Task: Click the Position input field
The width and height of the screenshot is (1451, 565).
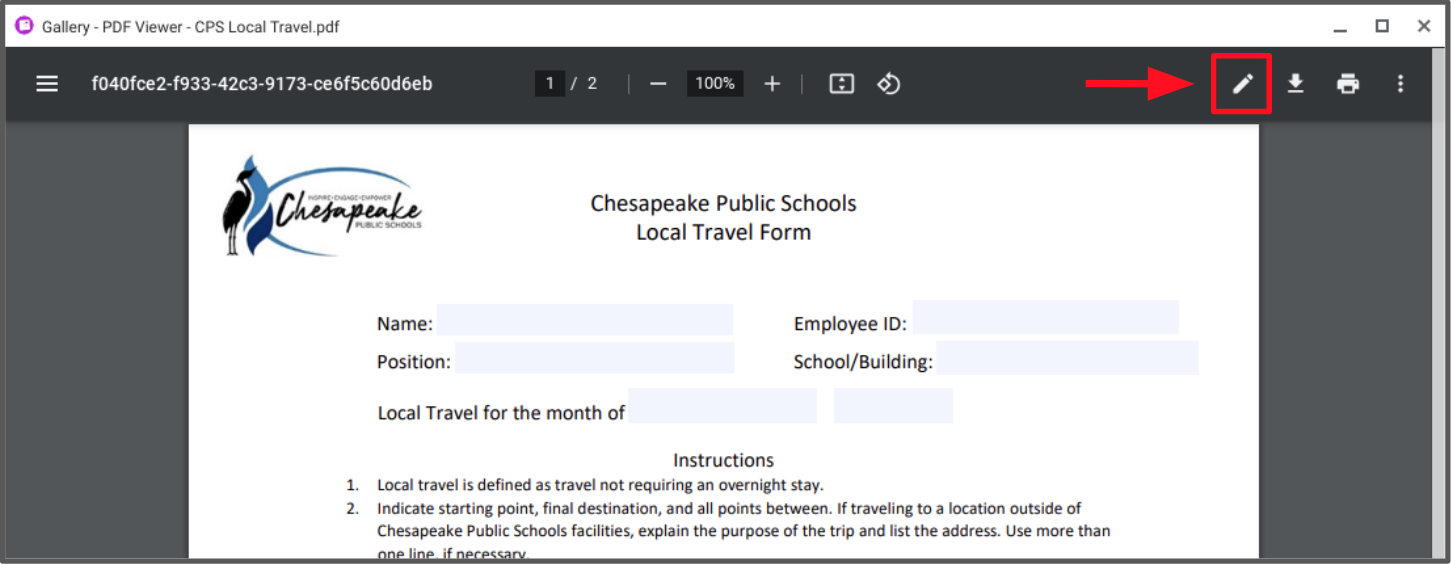Action: pyautogui.click(x=595, y=358)
